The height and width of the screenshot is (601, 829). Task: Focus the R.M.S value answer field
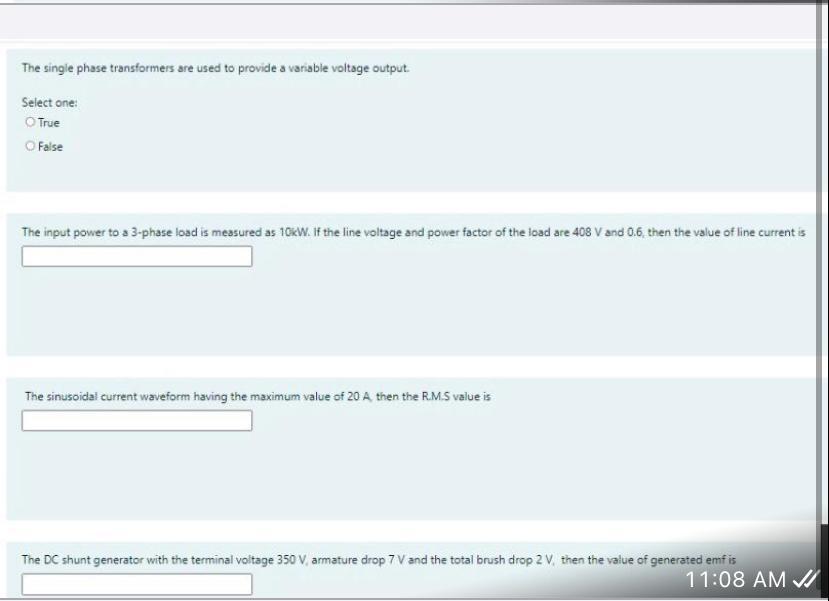pyautogui.click(x=137, y=421)
